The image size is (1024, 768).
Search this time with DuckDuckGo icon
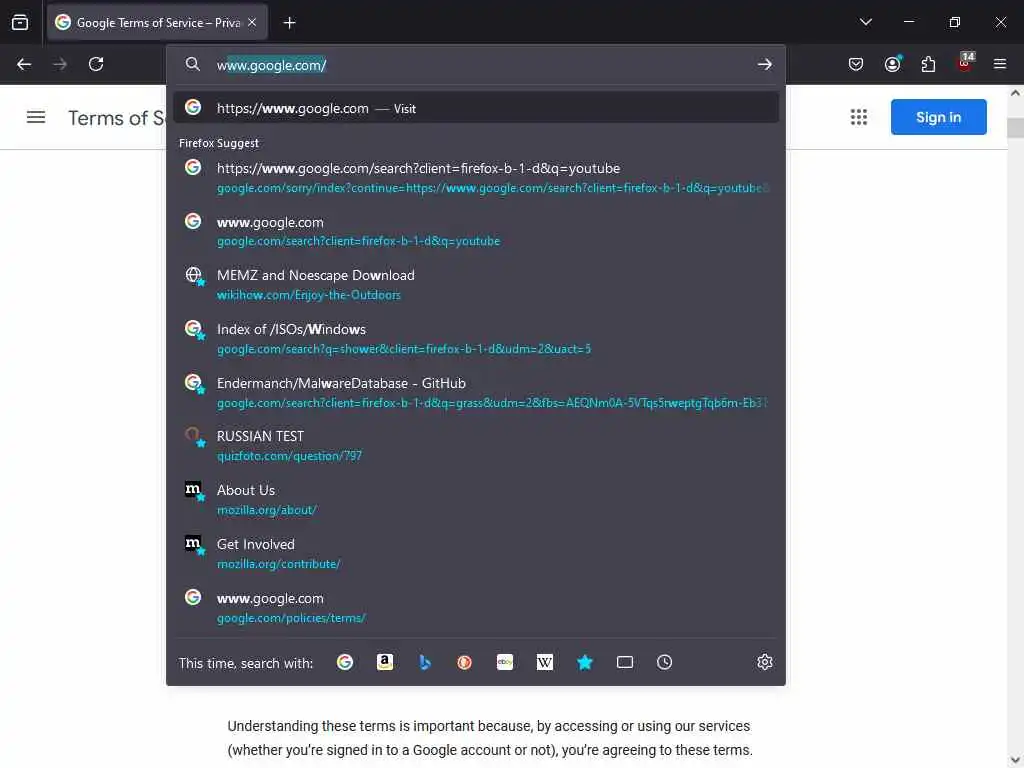tap(464, 662)
